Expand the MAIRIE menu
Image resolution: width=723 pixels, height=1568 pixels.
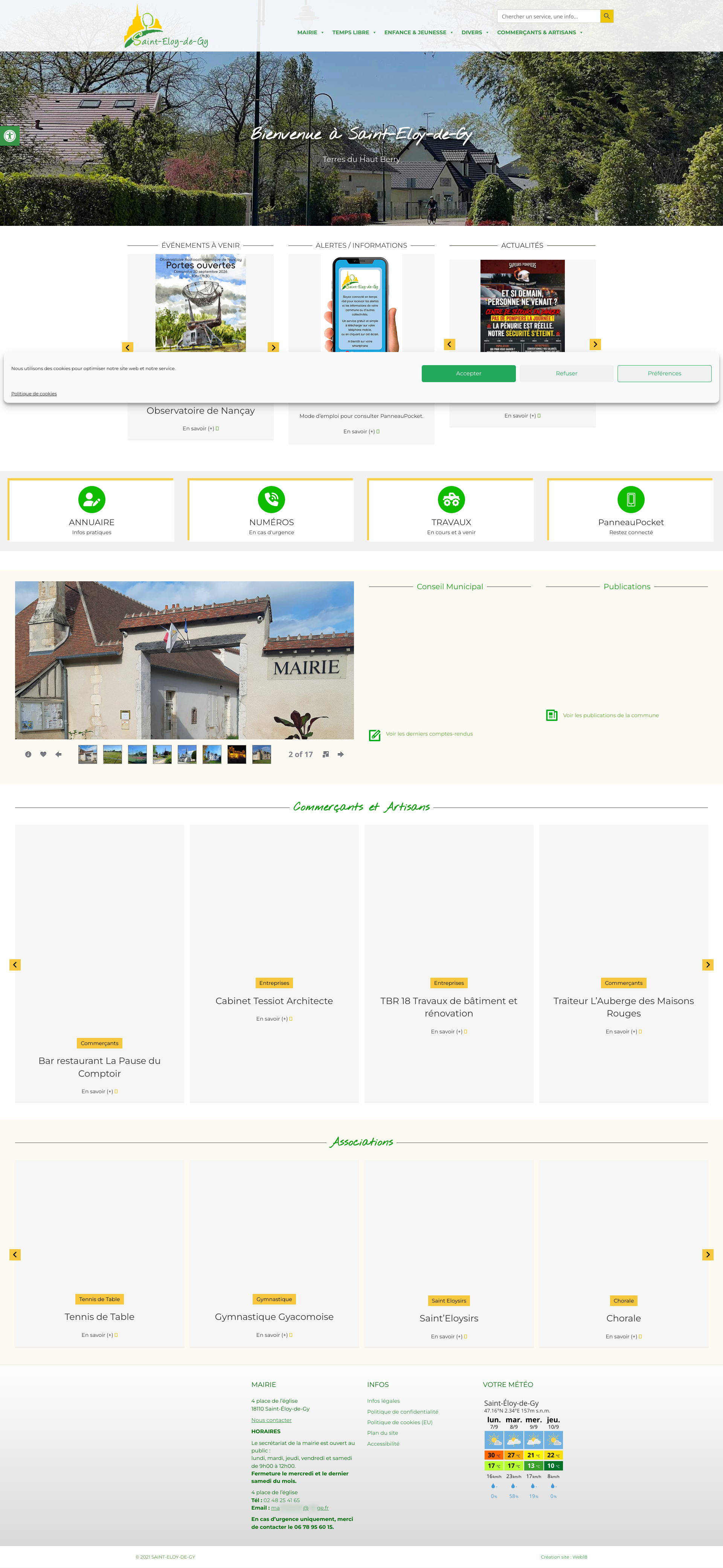pos(310,32)
